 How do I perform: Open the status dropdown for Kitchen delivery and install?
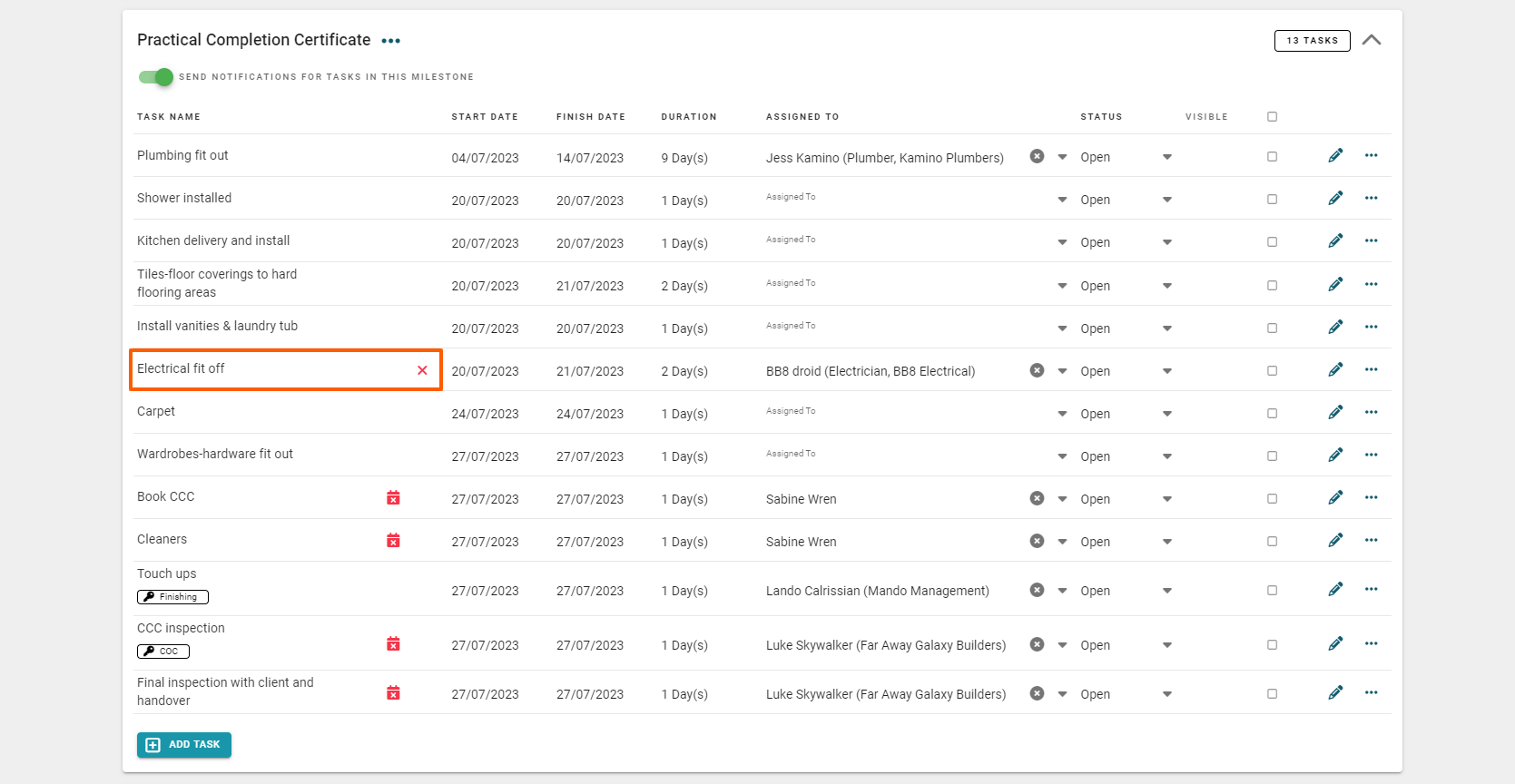(x=1166, y=242)
